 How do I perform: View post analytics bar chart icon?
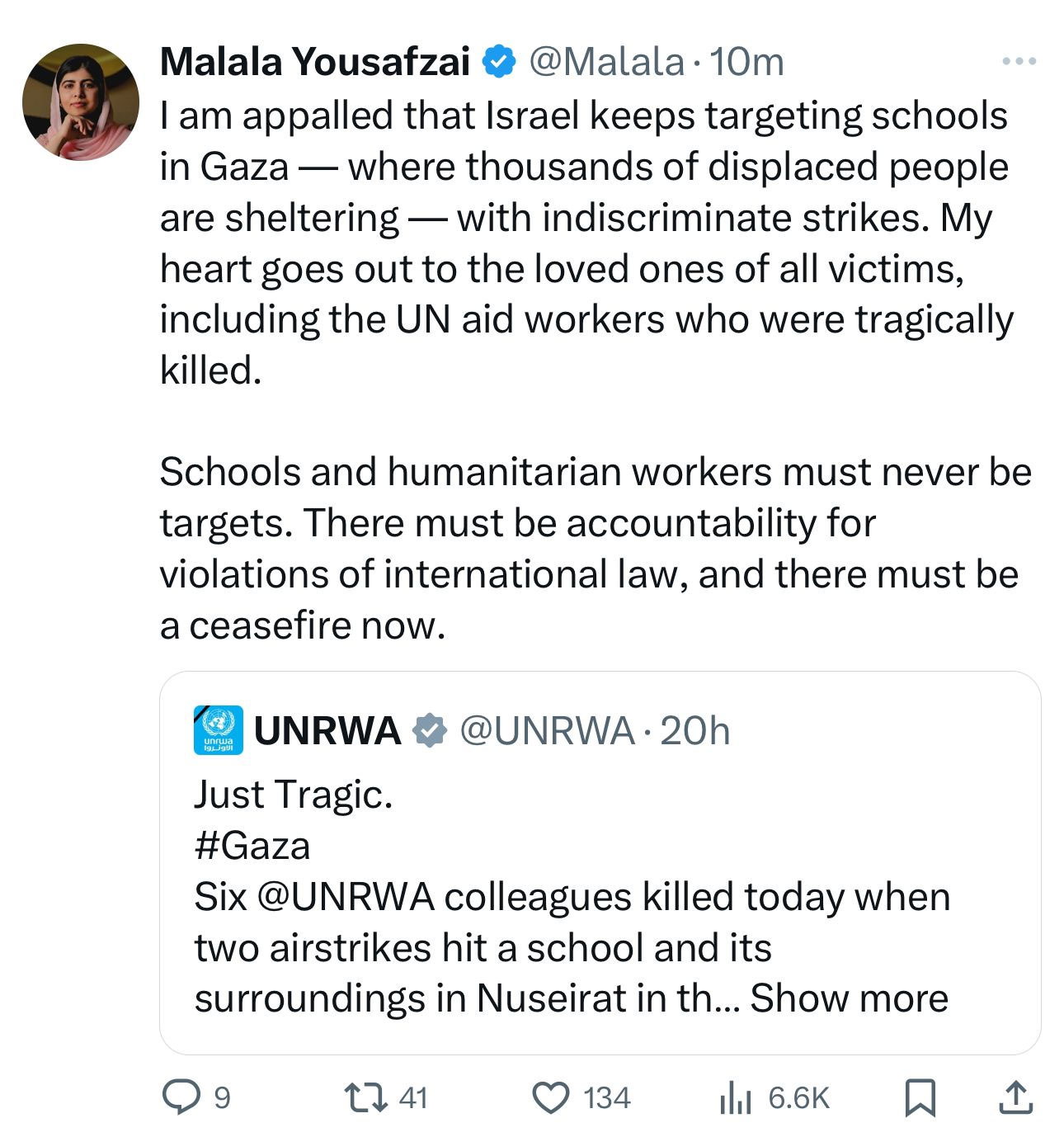pyautogui.click(x=734, y=1097)
